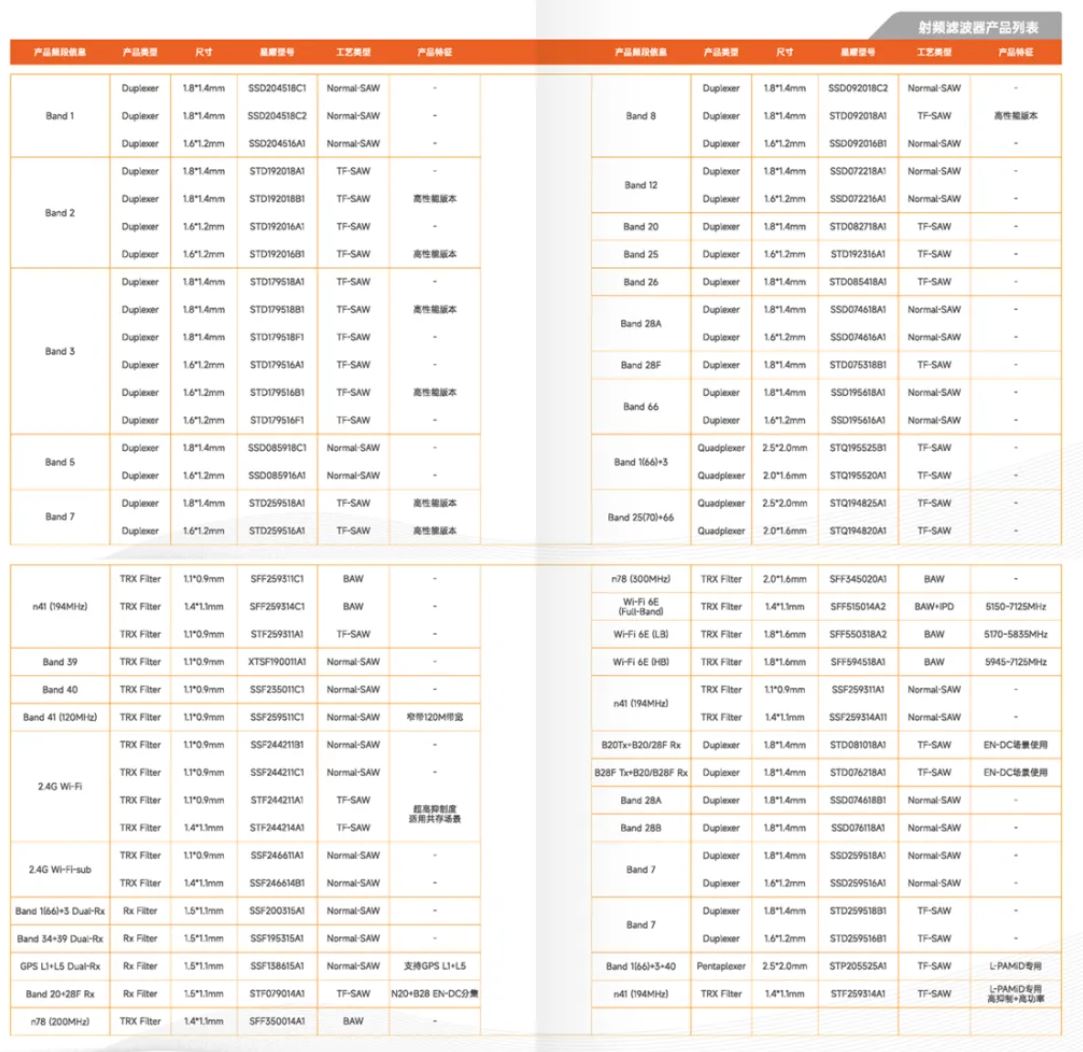
Task: Click the 射频滤波器产品列表 title tab
Action: 976,27
